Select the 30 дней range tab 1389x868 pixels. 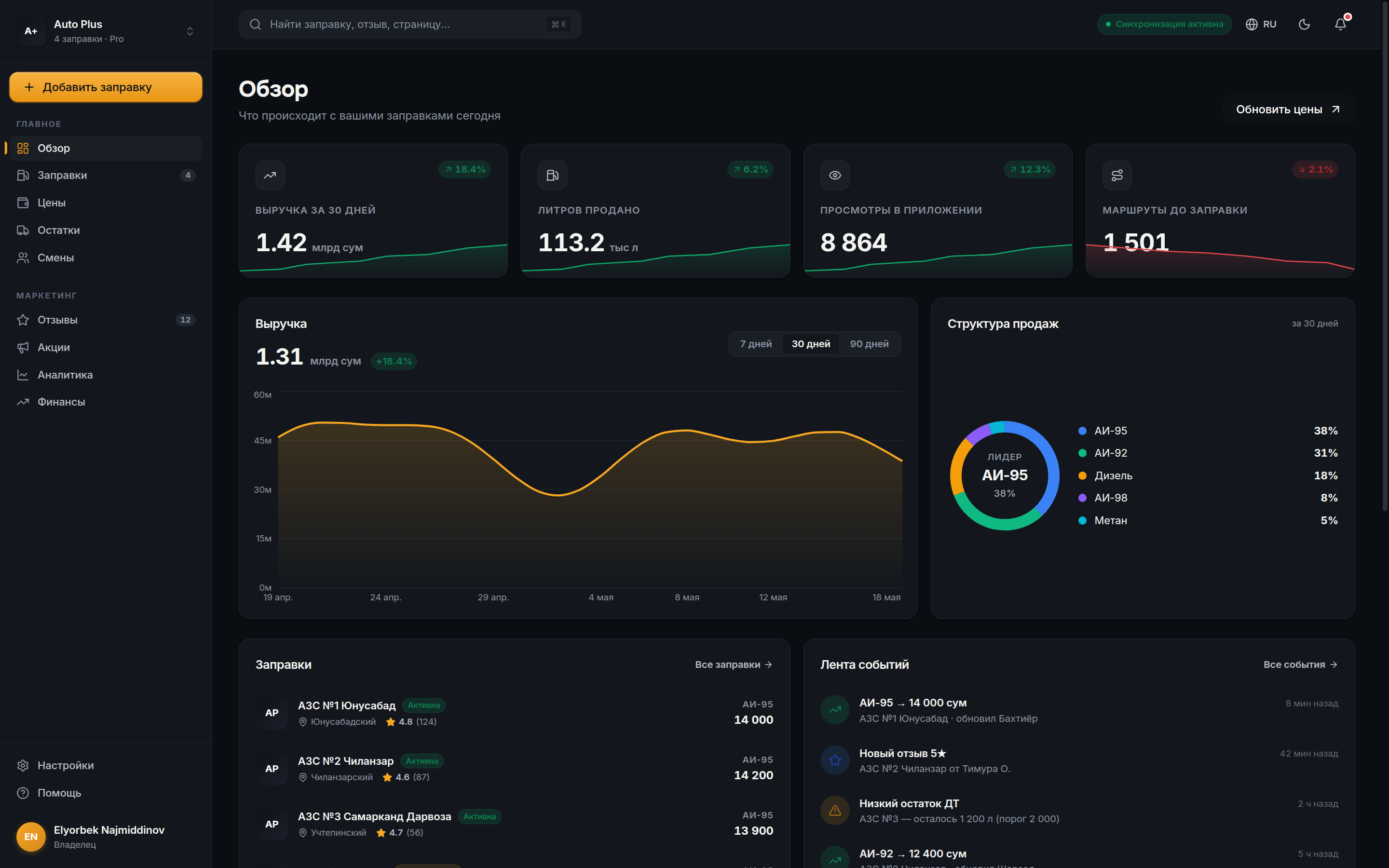click(x=810, y=344)
